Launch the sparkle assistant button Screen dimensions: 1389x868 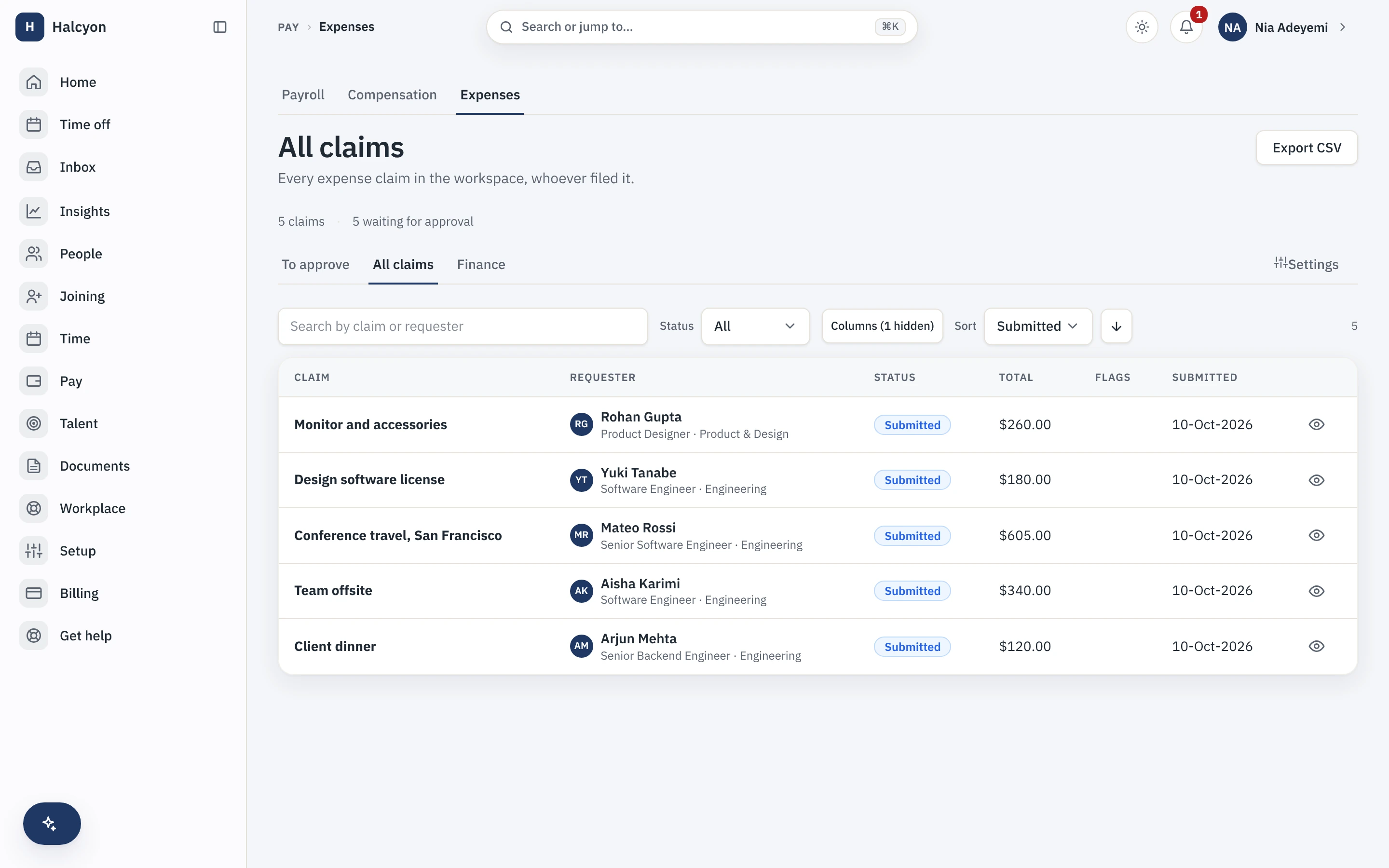52,823
